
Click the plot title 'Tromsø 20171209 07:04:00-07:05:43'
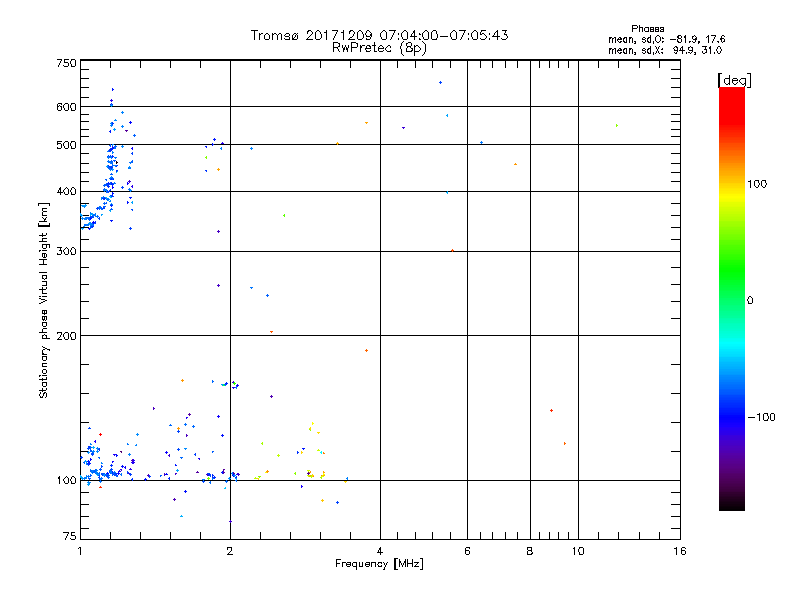379,35
